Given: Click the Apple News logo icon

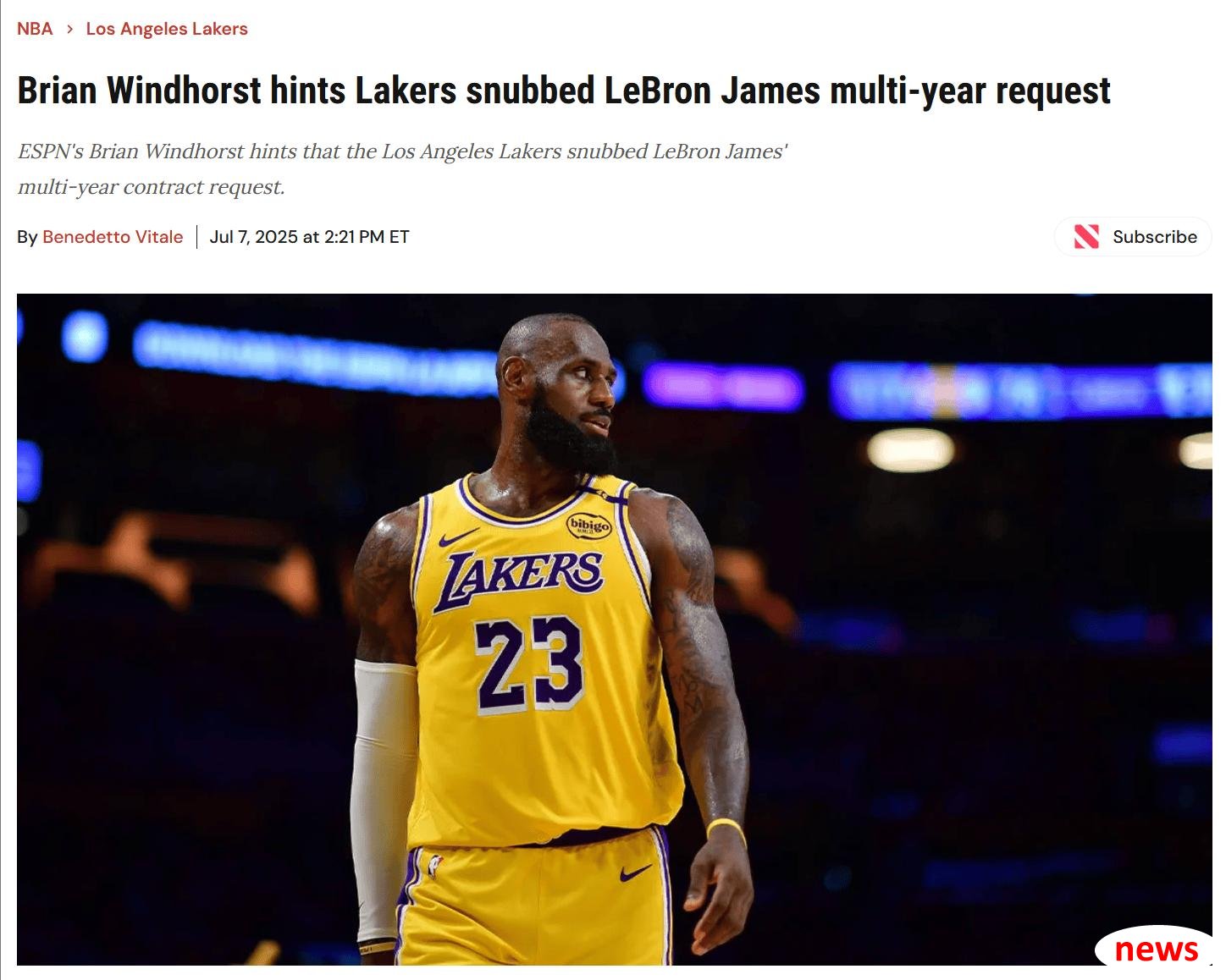Looking at the screenshot, I should [x=1086, y=237].
